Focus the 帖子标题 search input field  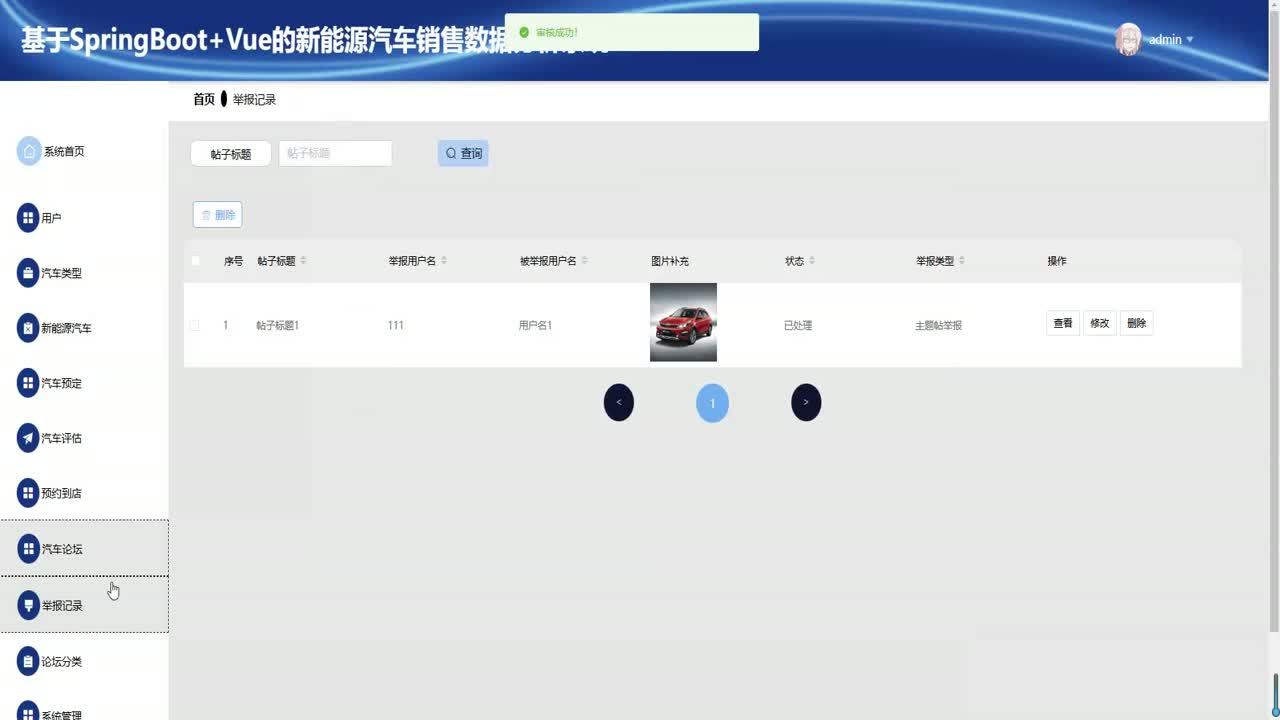click(x=335, y=153)
